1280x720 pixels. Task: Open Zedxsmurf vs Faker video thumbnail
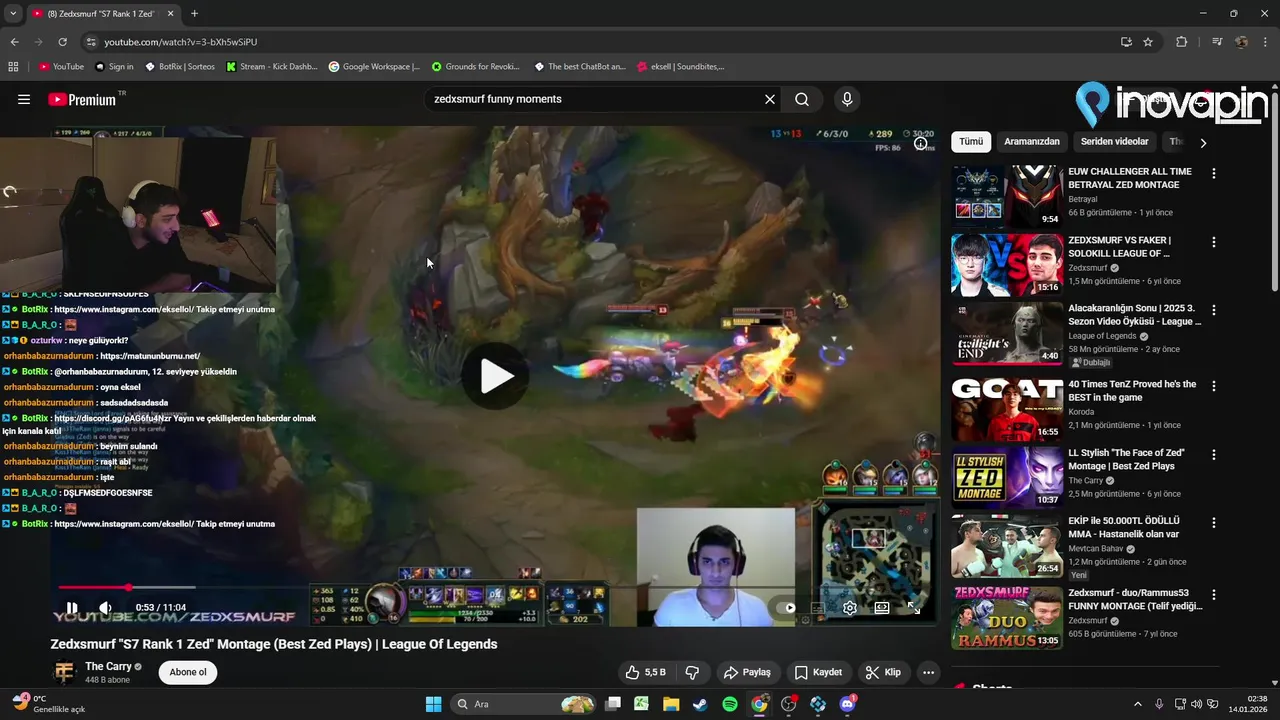(x=1007, y=264)
